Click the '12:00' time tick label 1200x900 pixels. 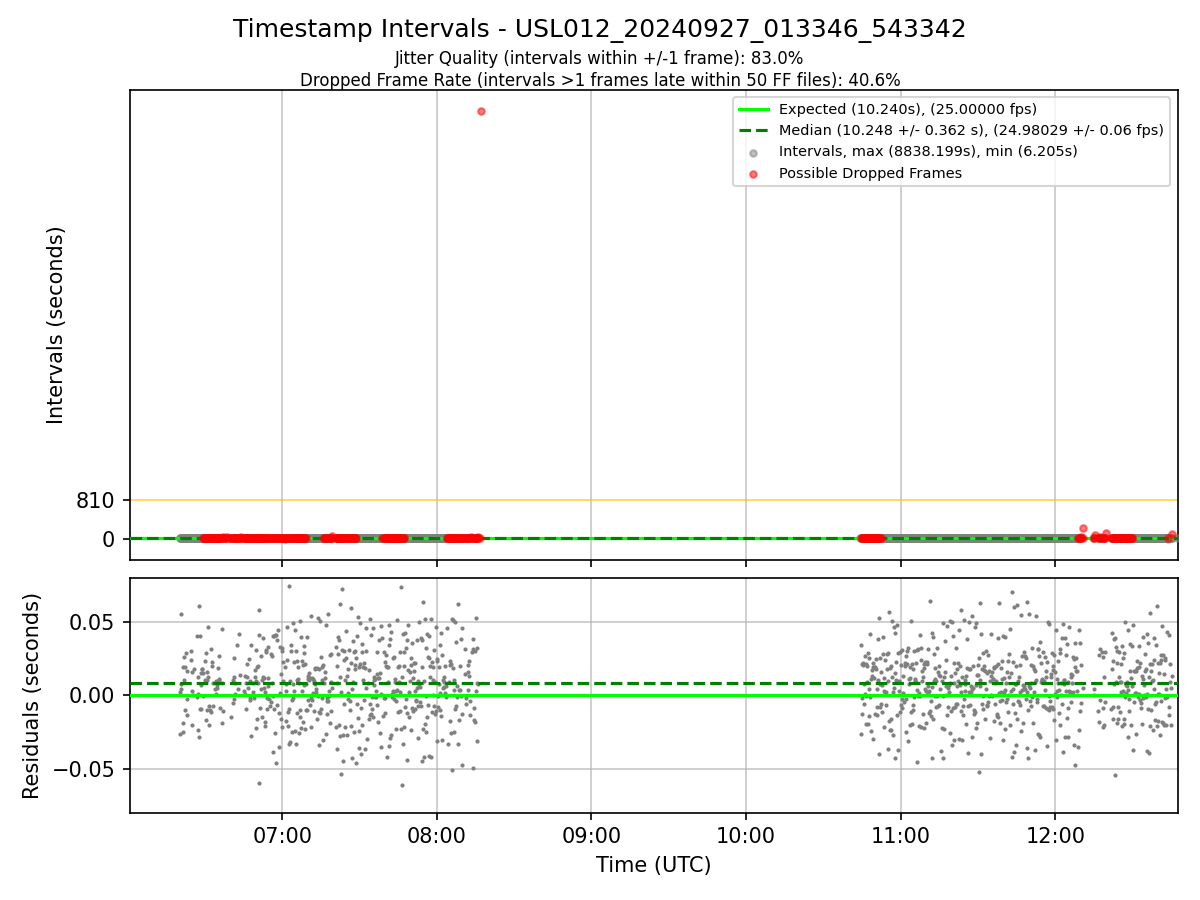[1055, 834]
